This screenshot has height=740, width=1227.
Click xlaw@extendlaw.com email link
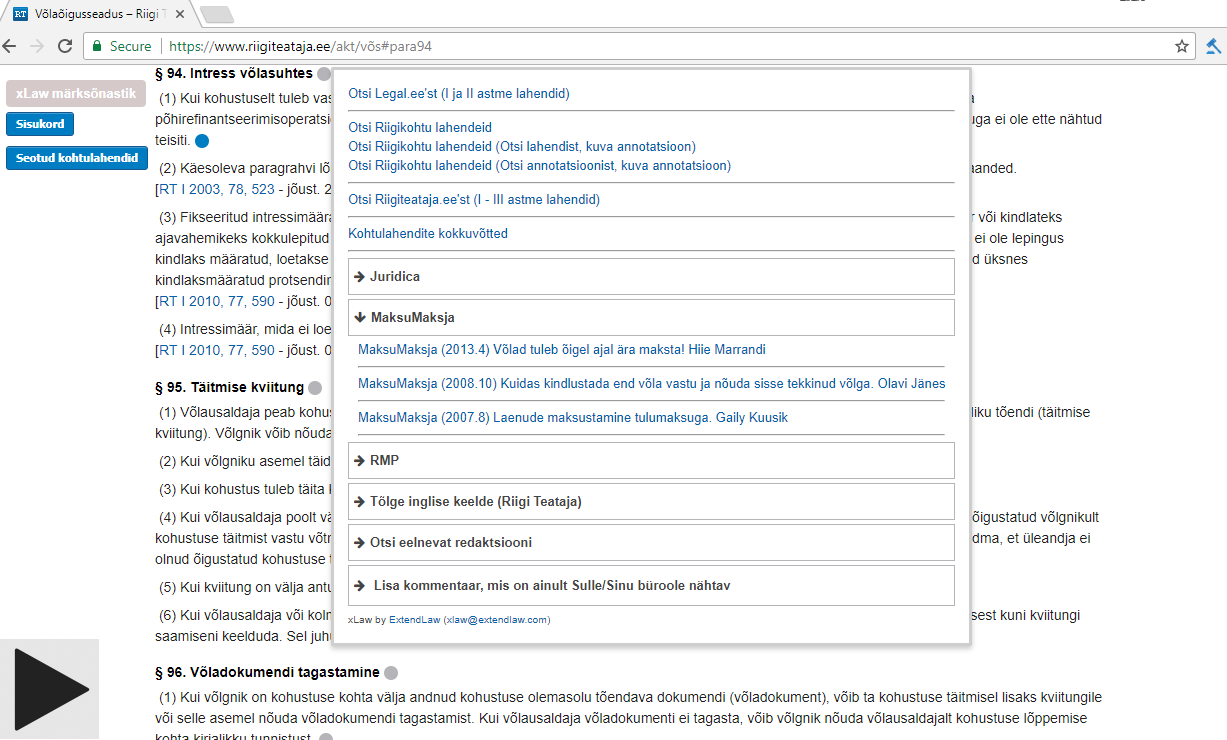496,620
